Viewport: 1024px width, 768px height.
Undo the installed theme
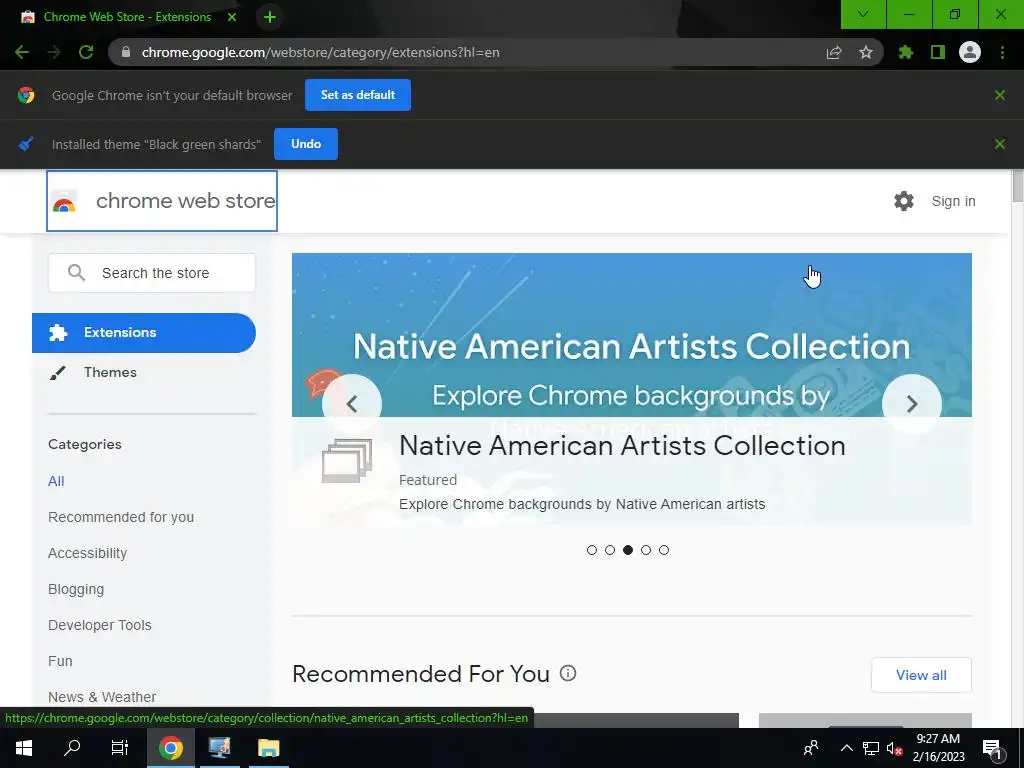click(306, 144)
